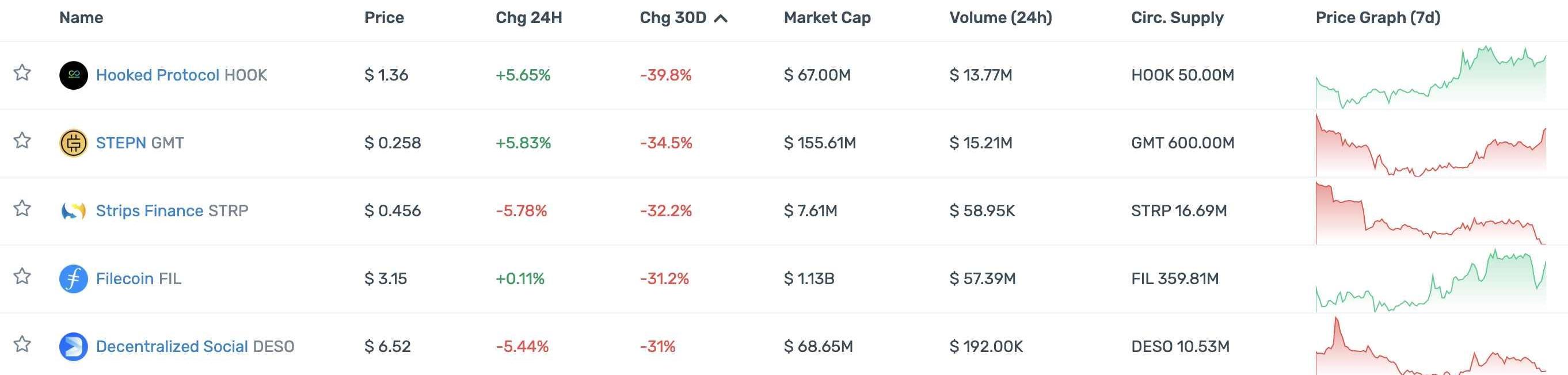Click the Strips Finance coin logo

pos(73,211)
